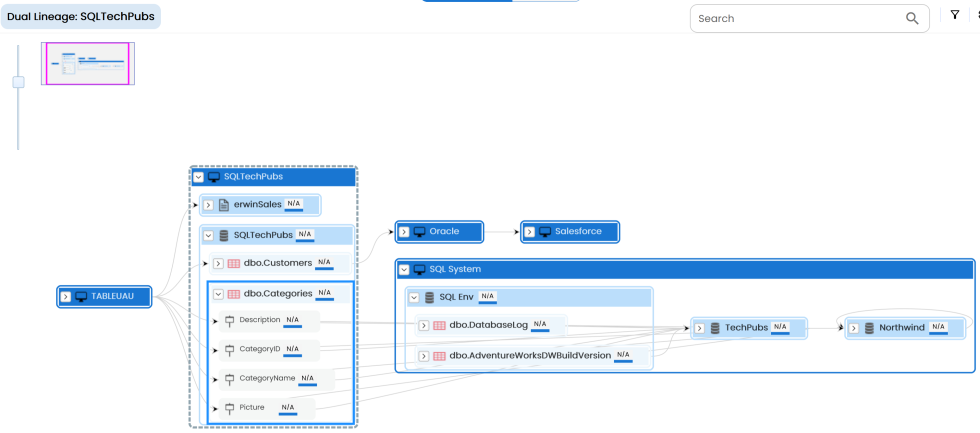
Task: Collapse the SQLTechPubs system node
Action: click(198, 177)
